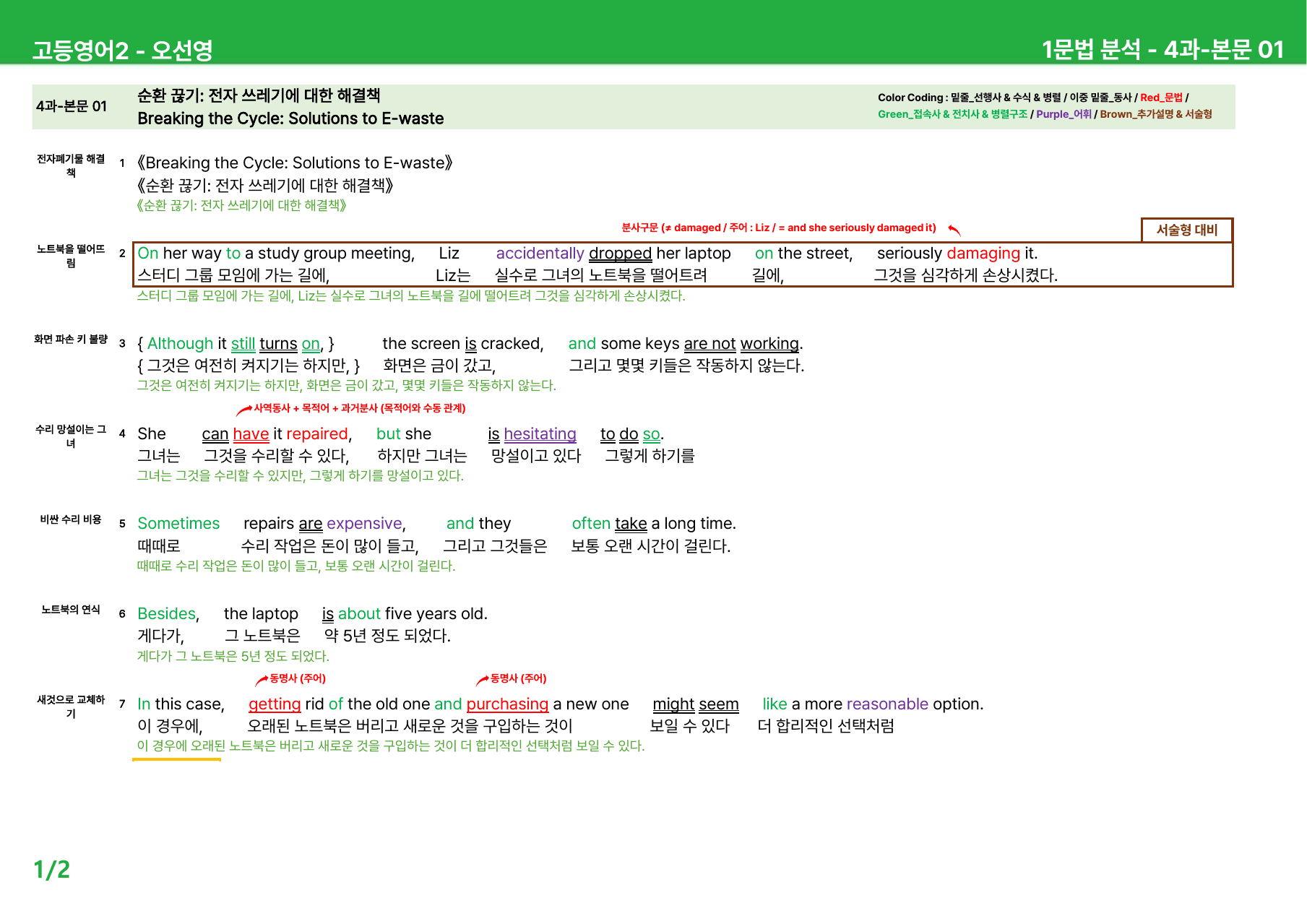This screenshot has width=1307, height=924.
Task: Click the translation '때때로 수리 작업은 돈이 많이 들고, 보통 오랜 시간이 걸린다.'
Action: 296,566
